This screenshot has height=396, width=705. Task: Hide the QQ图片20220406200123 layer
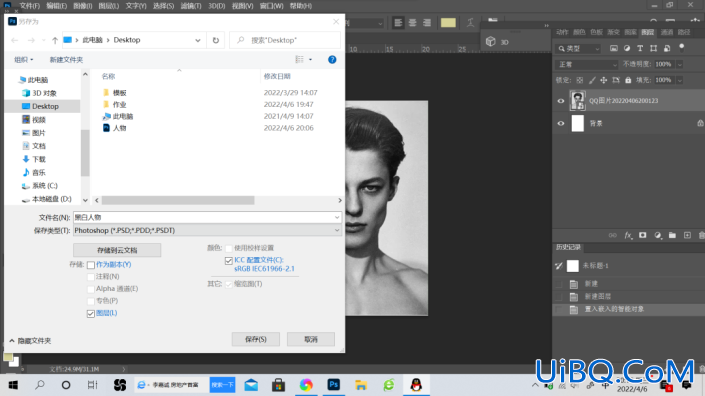click(x=561, y=101)
